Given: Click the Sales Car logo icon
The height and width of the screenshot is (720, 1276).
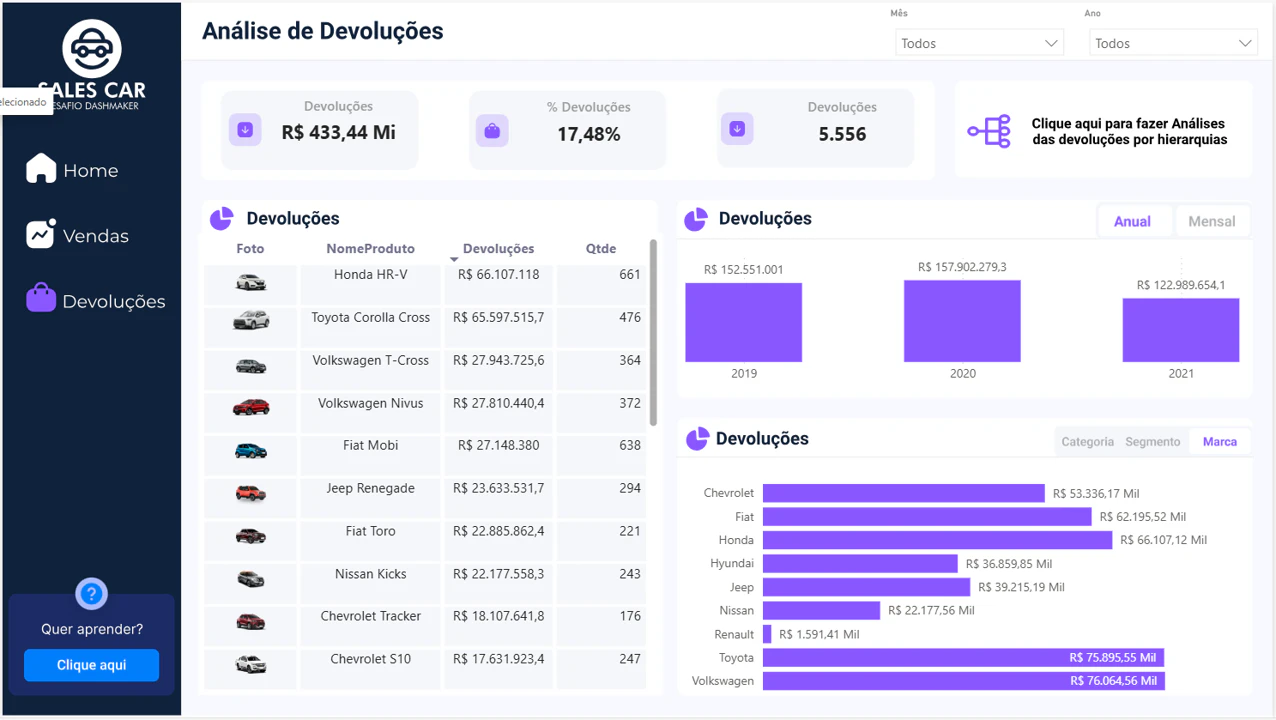Looking at the screenshot, I should click(92, 48).
